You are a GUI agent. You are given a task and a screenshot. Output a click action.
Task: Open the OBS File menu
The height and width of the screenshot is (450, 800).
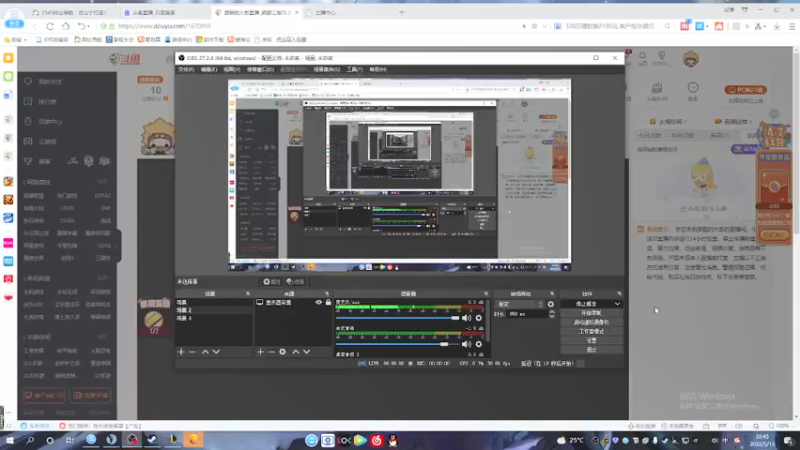coord(186,69)
